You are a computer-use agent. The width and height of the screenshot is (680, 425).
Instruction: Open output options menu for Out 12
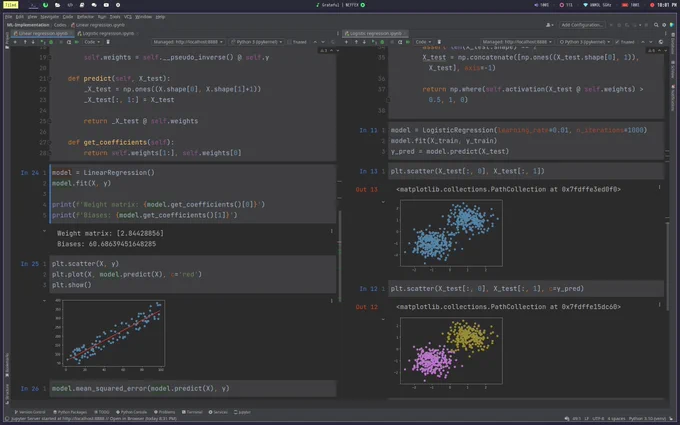coord(660,305)
